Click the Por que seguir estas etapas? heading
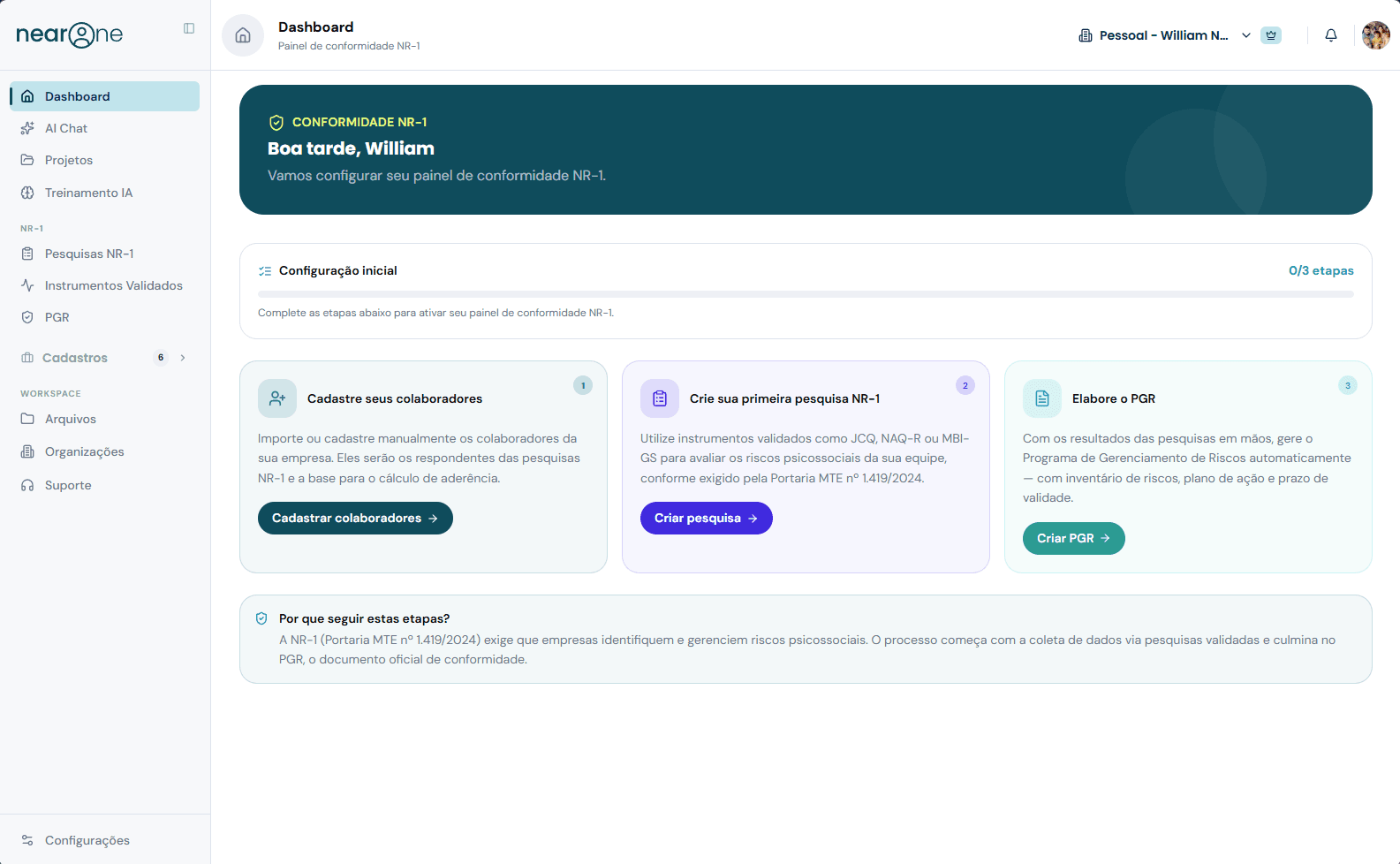Image resolution: width=1400 pixels, height=864 pixels. tap(364, 618)
